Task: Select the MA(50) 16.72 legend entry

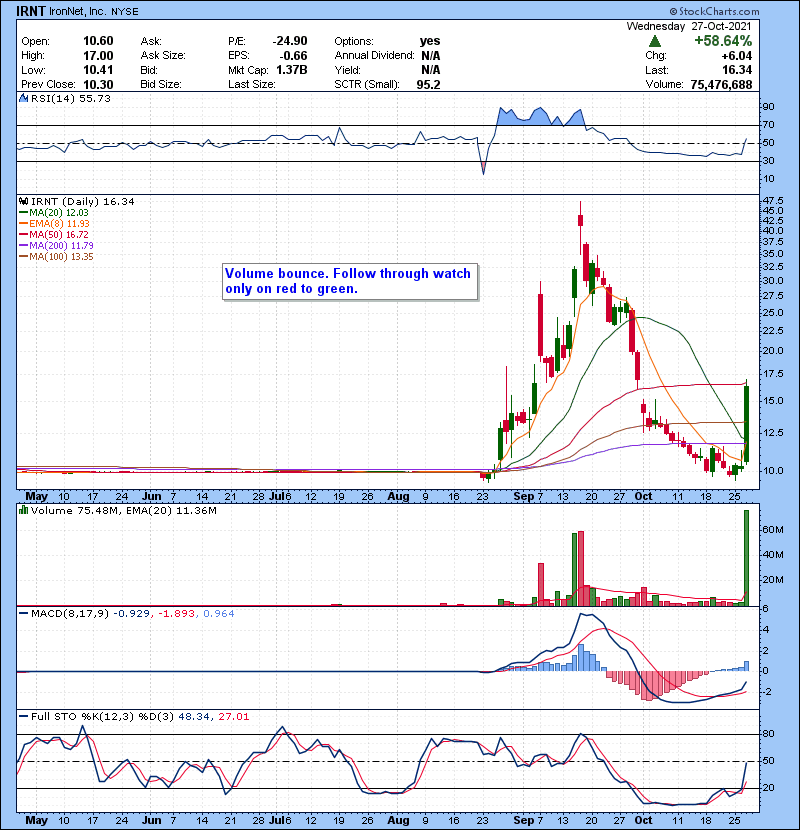Action: point(54,234)
